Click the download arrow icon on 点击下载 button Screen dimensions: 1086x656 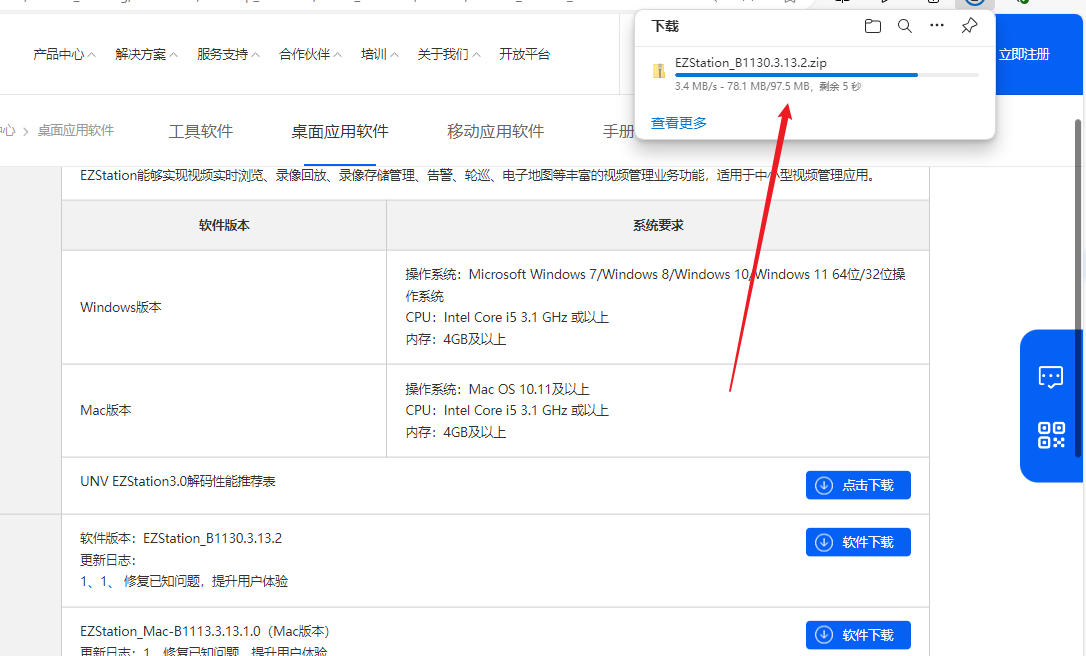click(x=824, y=485)
